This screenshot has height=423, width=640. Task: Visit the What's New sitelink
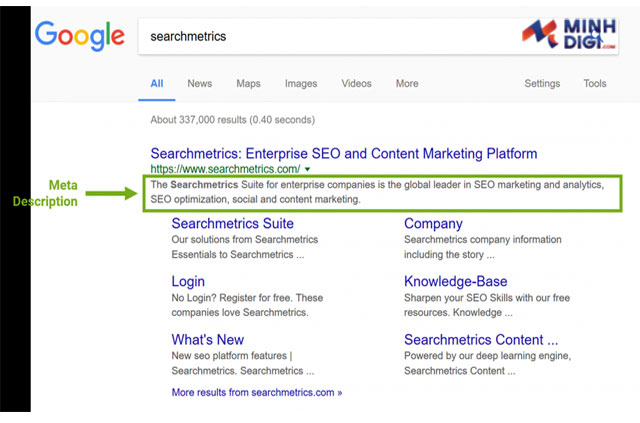tap(208, 340)
